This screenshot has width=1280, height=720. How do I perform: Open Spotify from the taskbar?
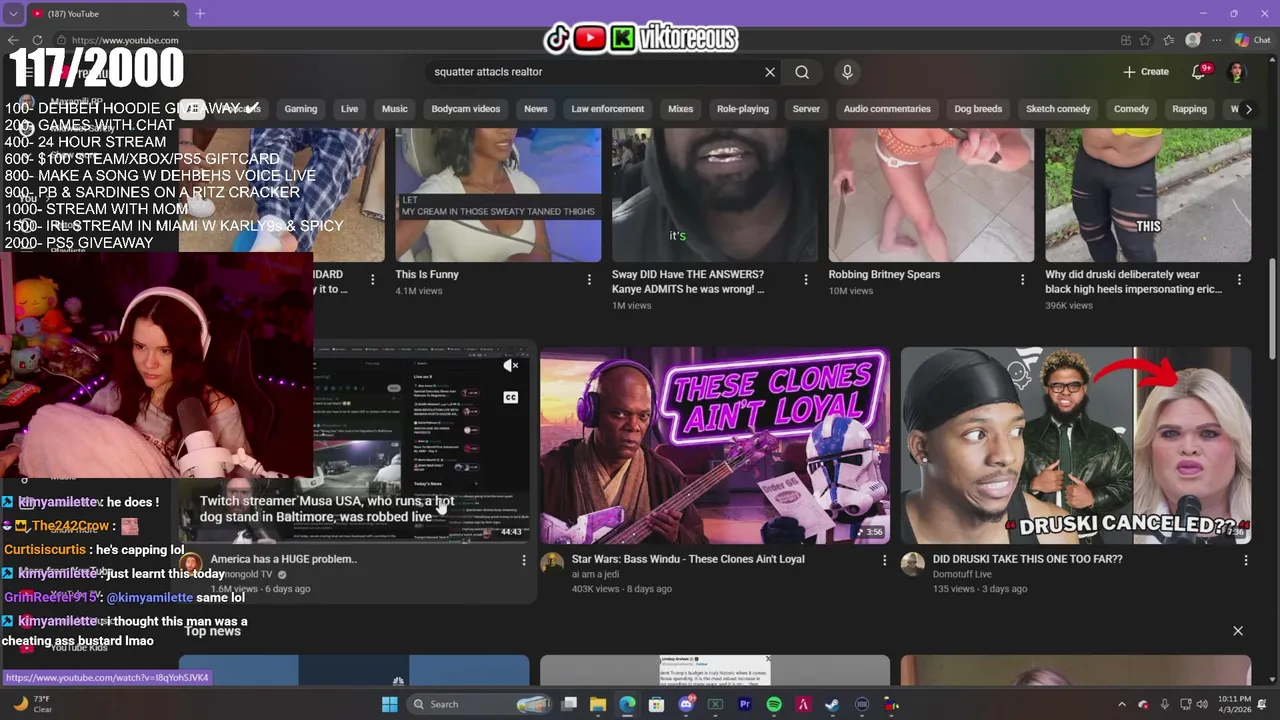click(x=774, y=704)
